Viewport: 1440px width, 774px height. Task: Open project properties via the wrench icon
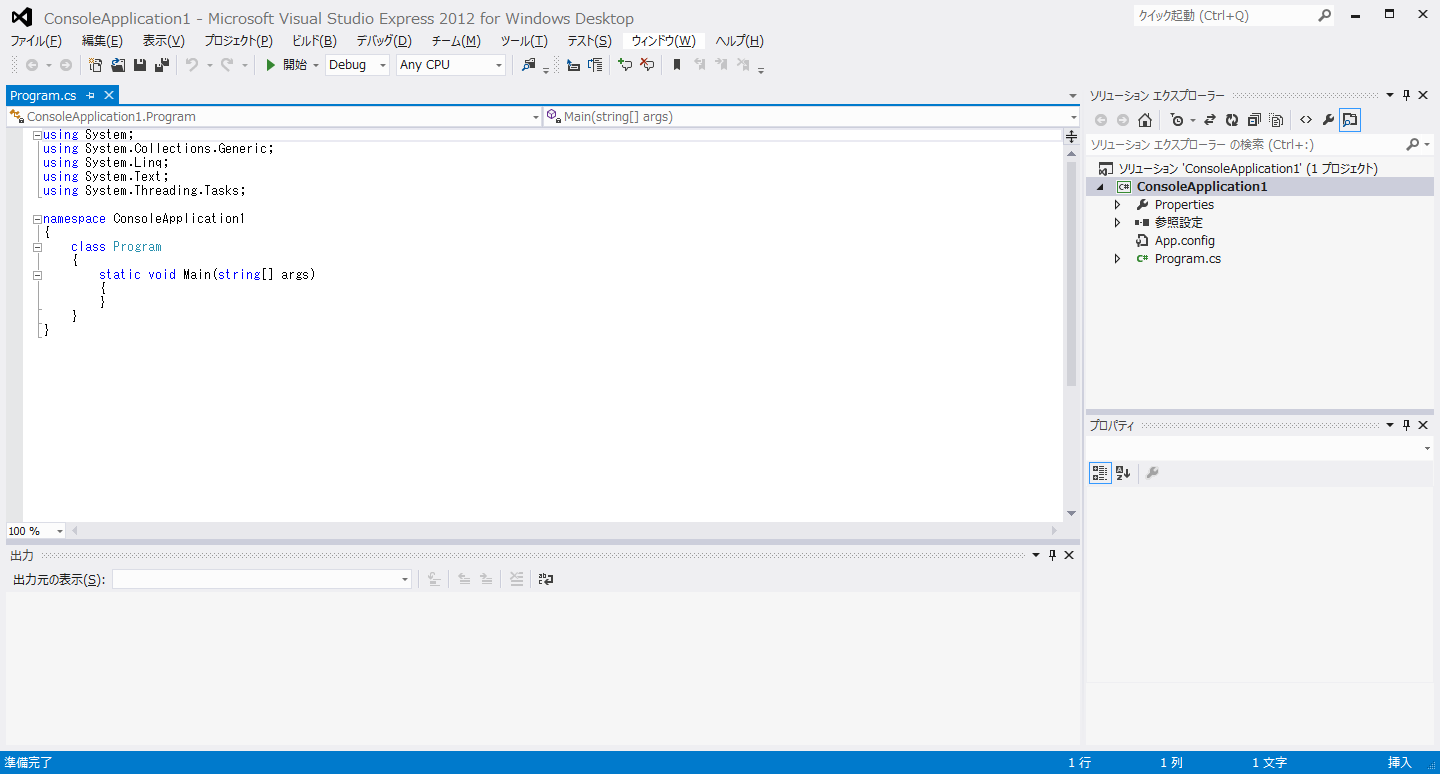1328,120
